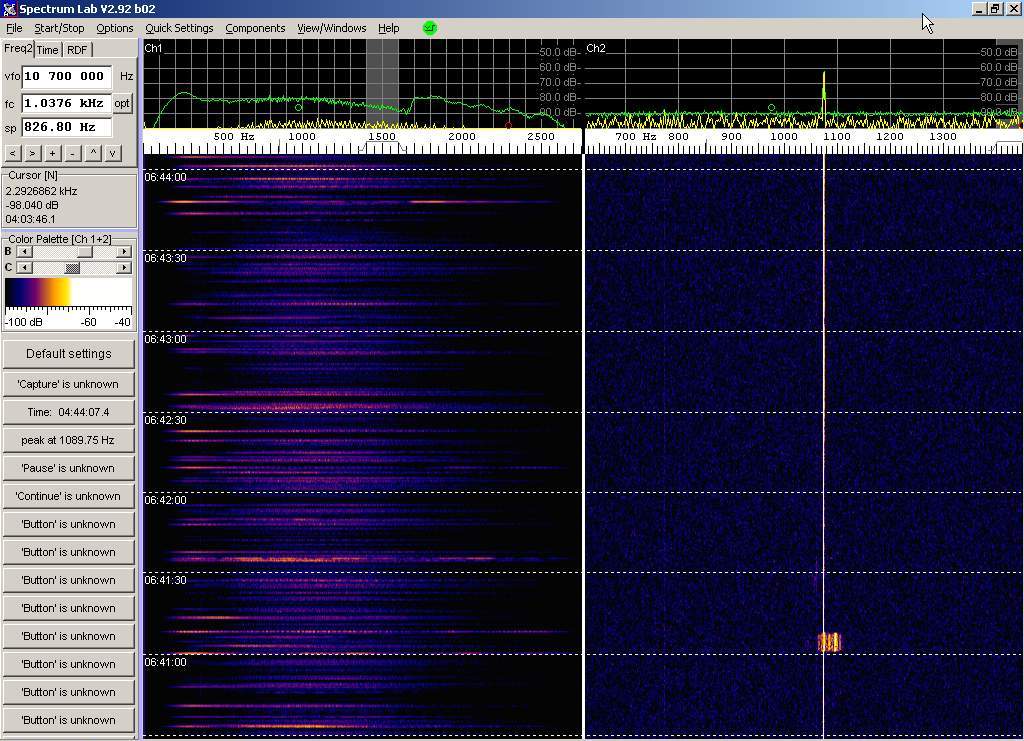Open the View/Windows menu

coord(331,28)
